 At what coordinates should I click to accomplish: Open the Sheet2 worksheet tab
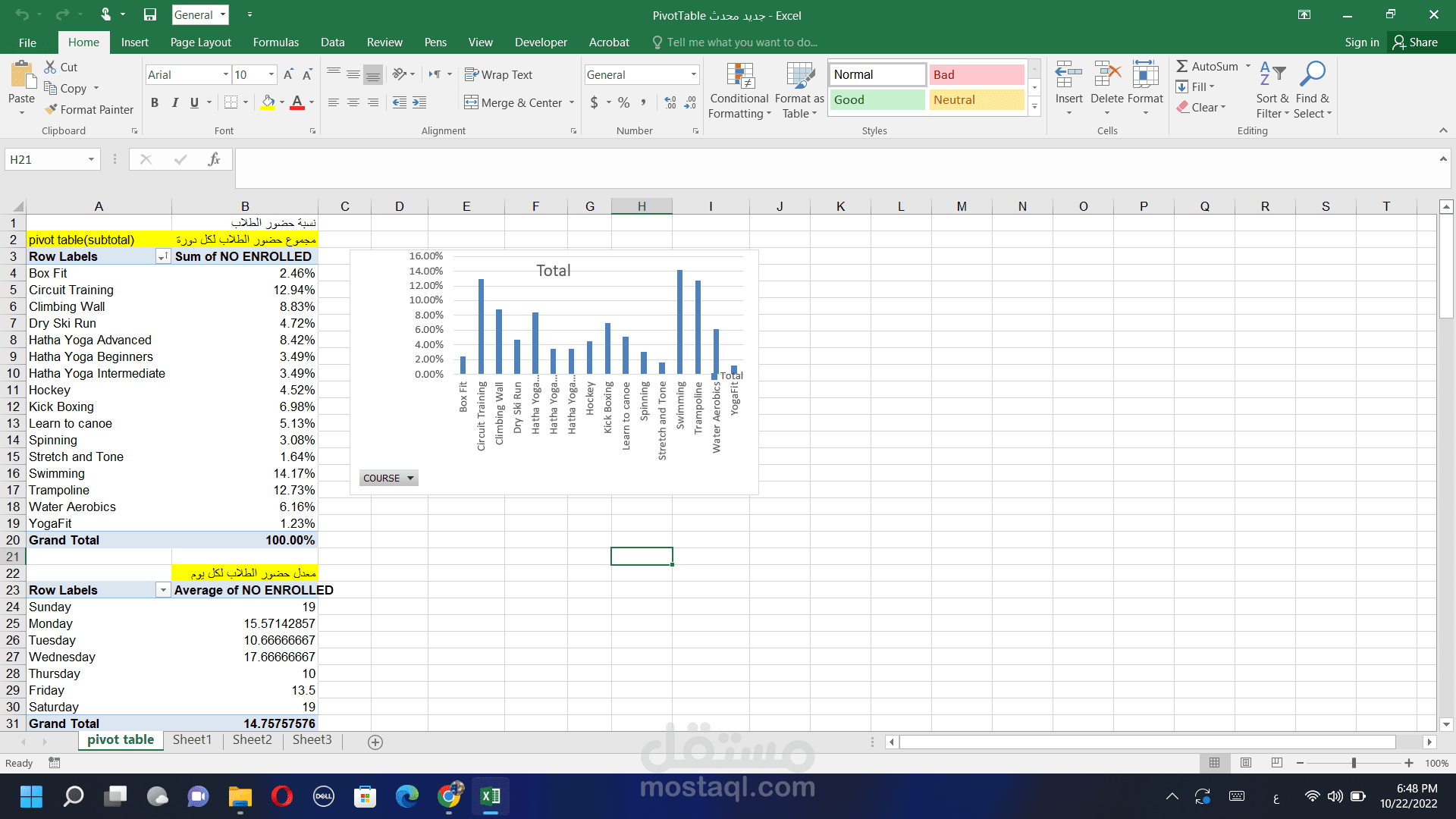(x=252, y=739)
